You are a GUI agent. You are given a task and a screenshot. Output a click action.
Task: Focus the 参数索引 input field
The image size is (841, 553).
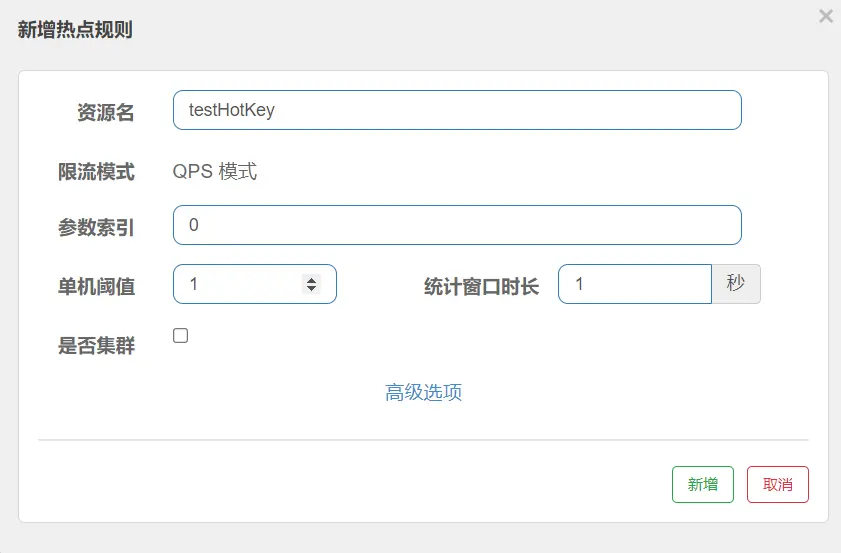pos(457,225)
